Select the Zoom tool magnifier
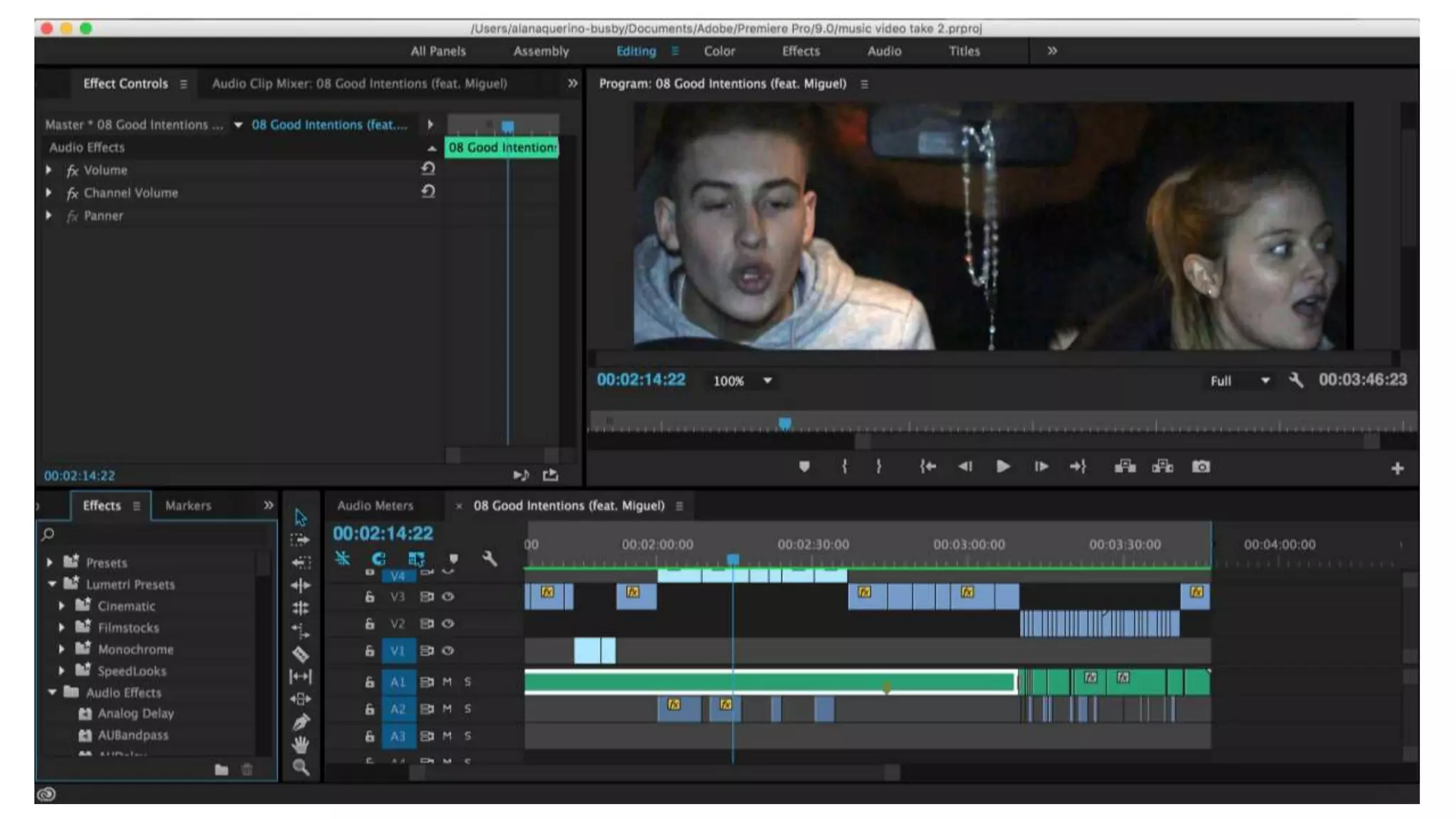Viewport: 1456px width, 819px height. (x=301, y=768)
